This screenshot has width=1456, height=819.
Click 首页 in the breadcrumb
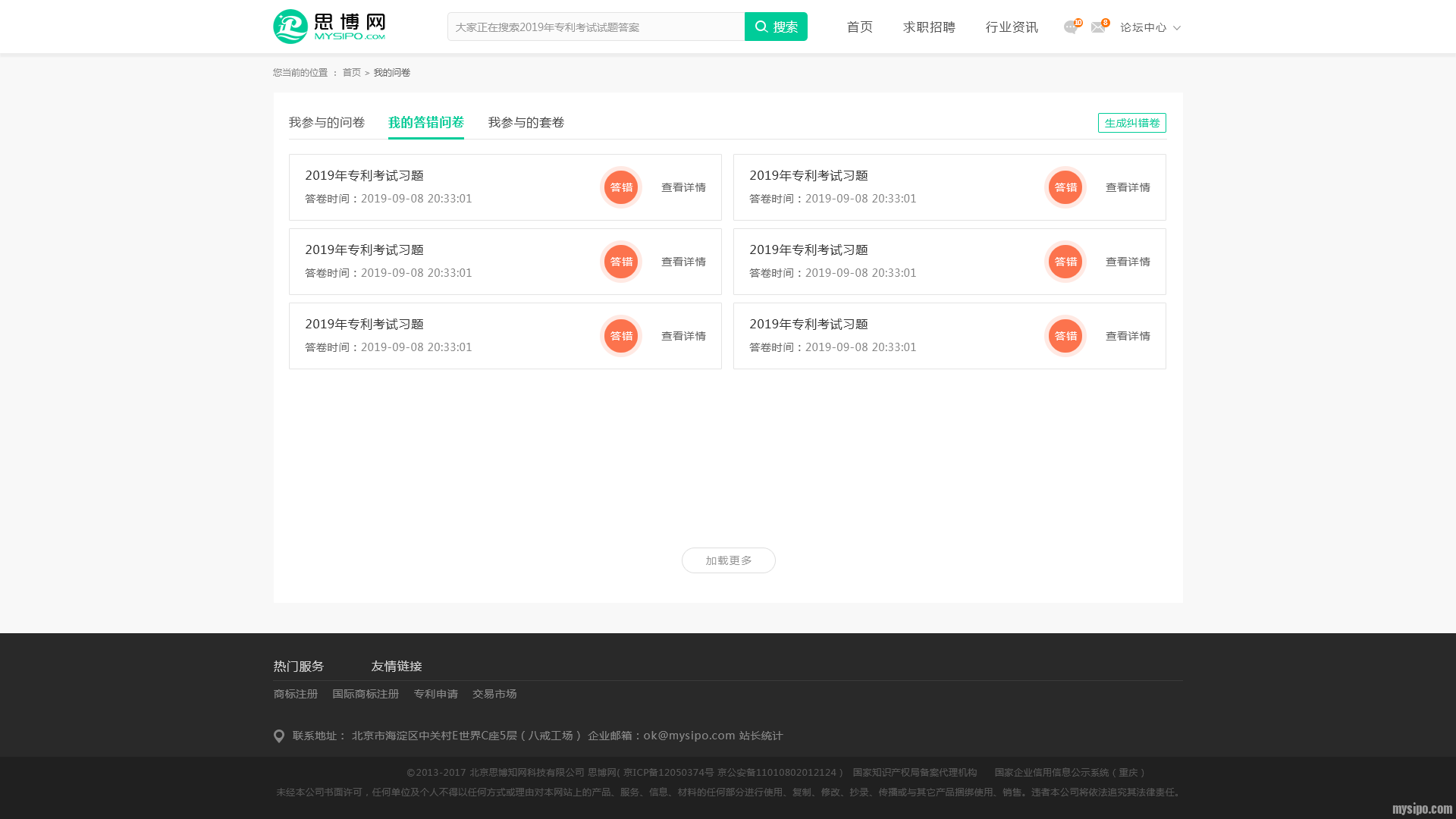click(352, 73)
